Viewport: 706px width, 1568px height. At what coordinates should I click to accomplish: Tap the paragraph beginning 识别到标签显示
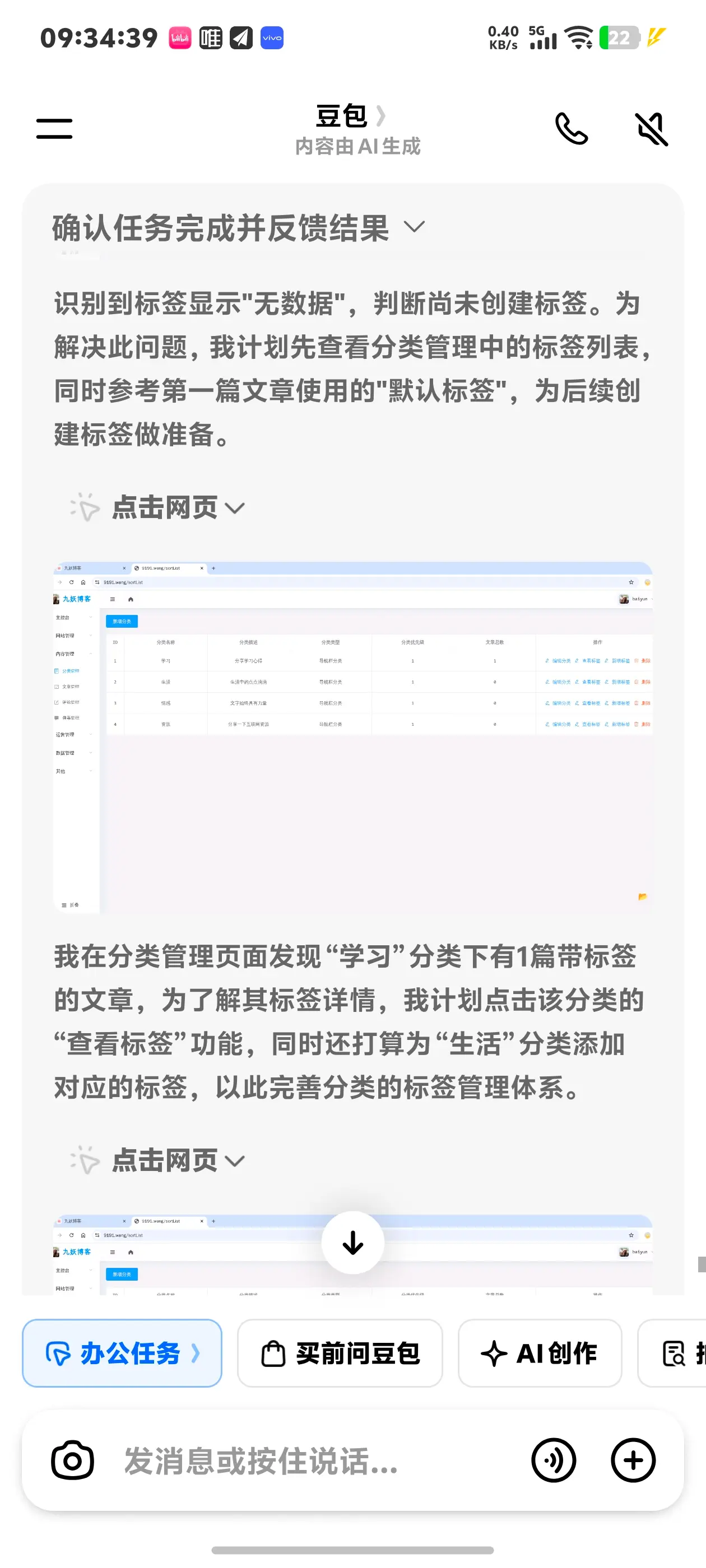pyautogui.click(x=352, y=368)
